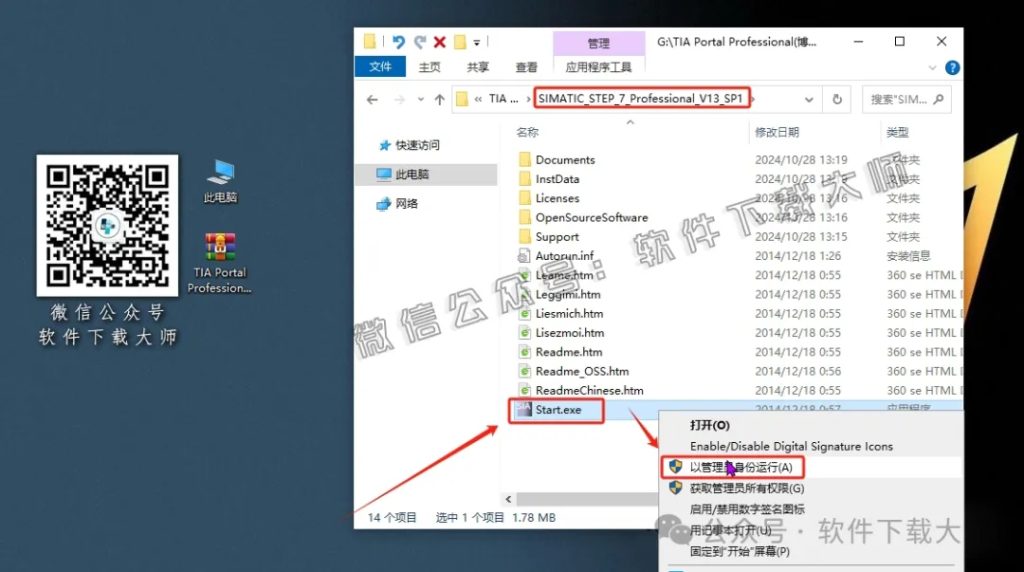Screen dimensions: 1024x572
Task: Go up one folder level
Action: 440,99
